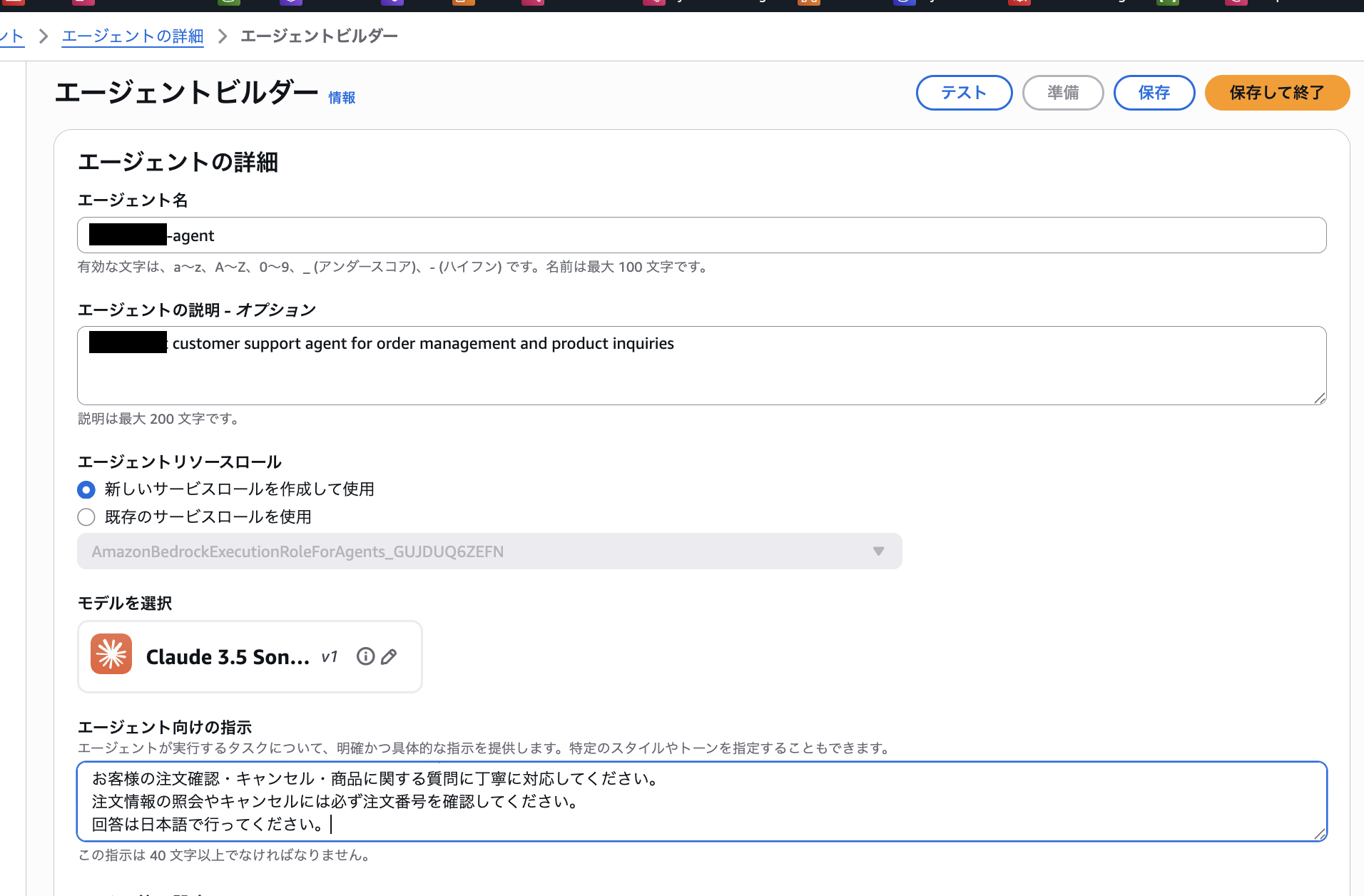Click the エージェントビルダー breadcrumb item
1364x896 pixels.
click(x=319, y=36)
